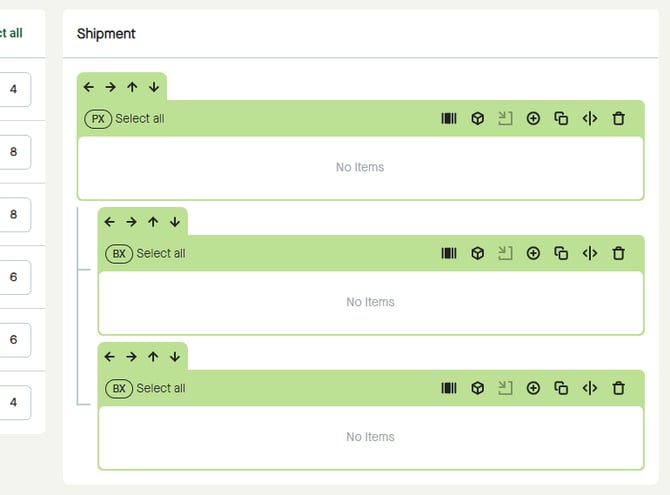This screenshot has width=670, height=495.
Task: Select all items in the first BX package
Action: point(161,253)
